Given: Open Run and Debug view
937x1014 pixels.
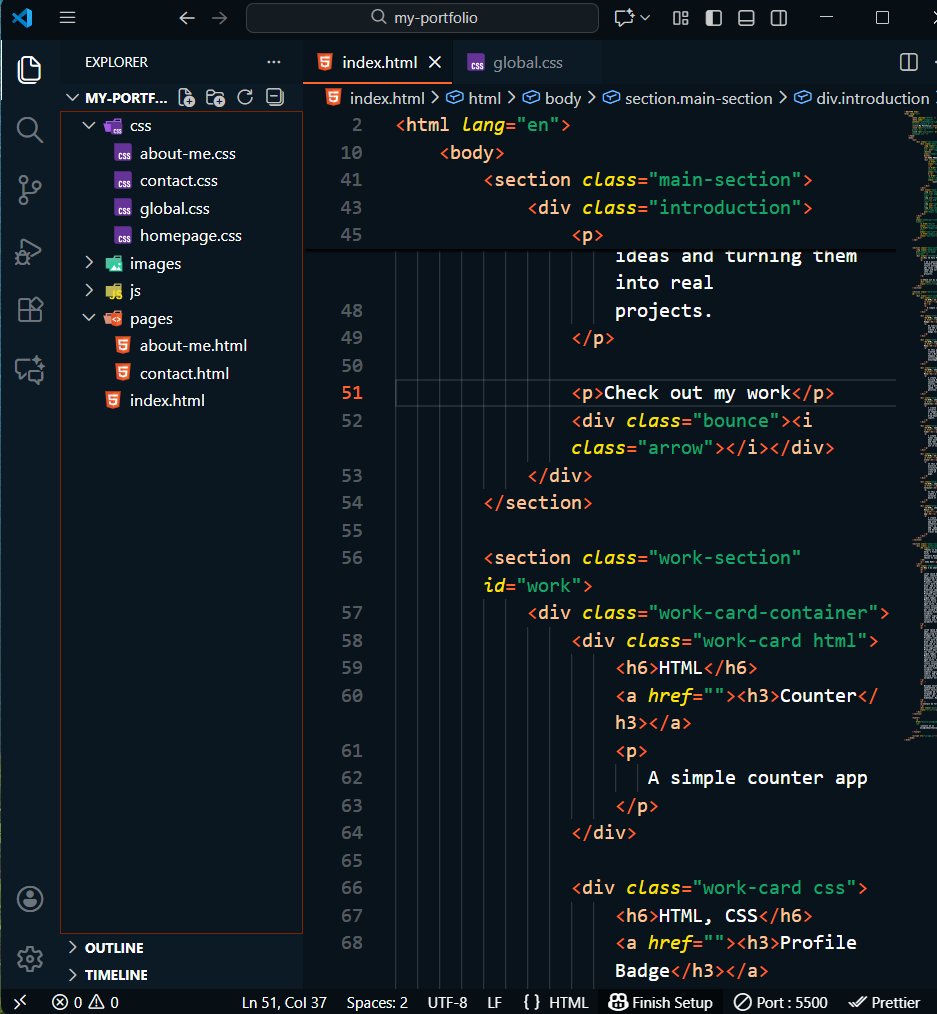Looking at the screenshot, I should 29,251.
